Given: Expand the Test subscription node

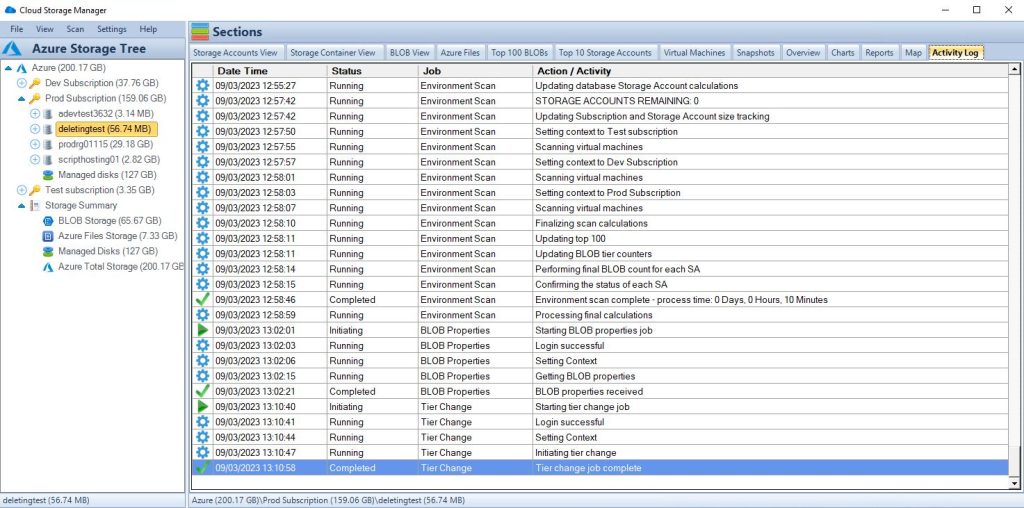Looking at the screenshot, I should [x=22, y=190].
